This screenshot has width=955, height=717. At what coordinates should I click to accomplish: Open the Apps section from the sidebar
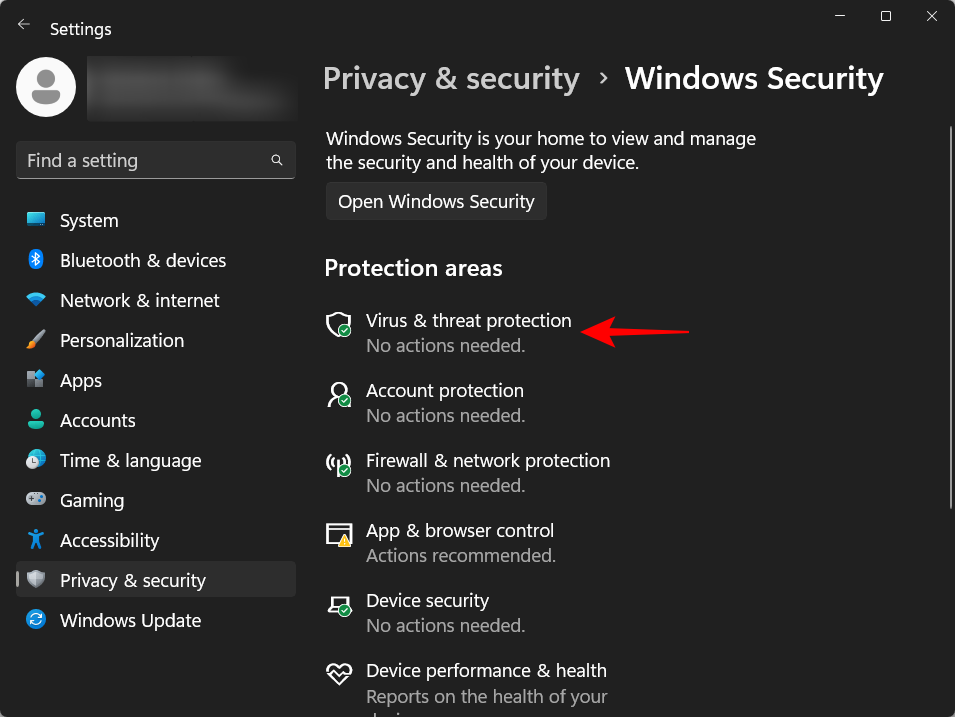[36, 380]
